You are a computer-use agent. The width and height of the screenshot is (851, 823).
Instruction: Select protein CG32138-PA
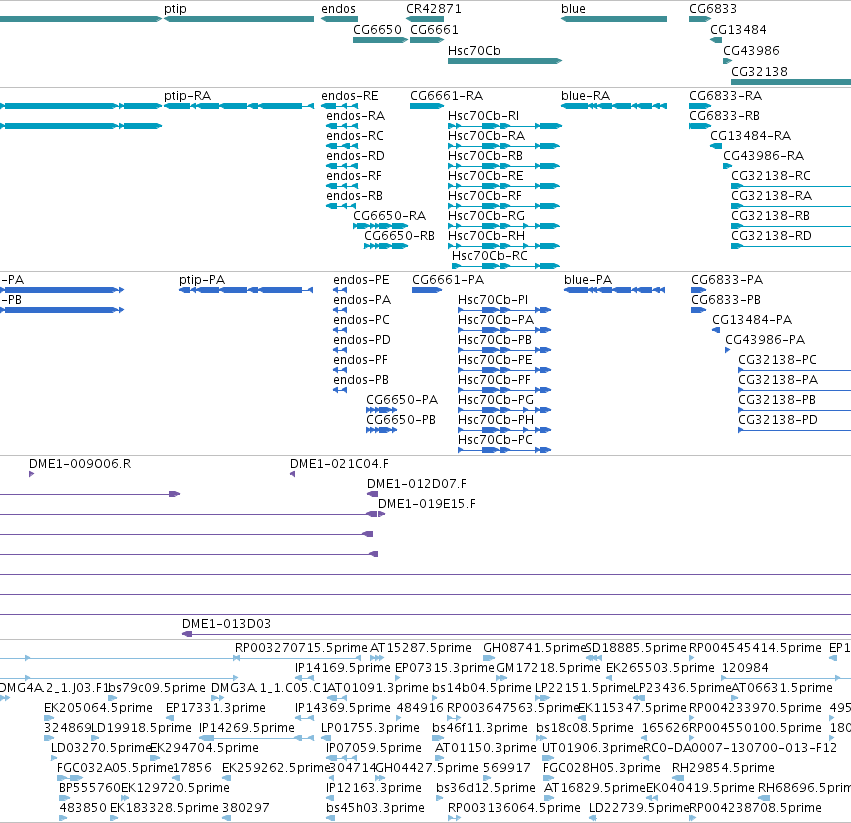pos(795,390)
